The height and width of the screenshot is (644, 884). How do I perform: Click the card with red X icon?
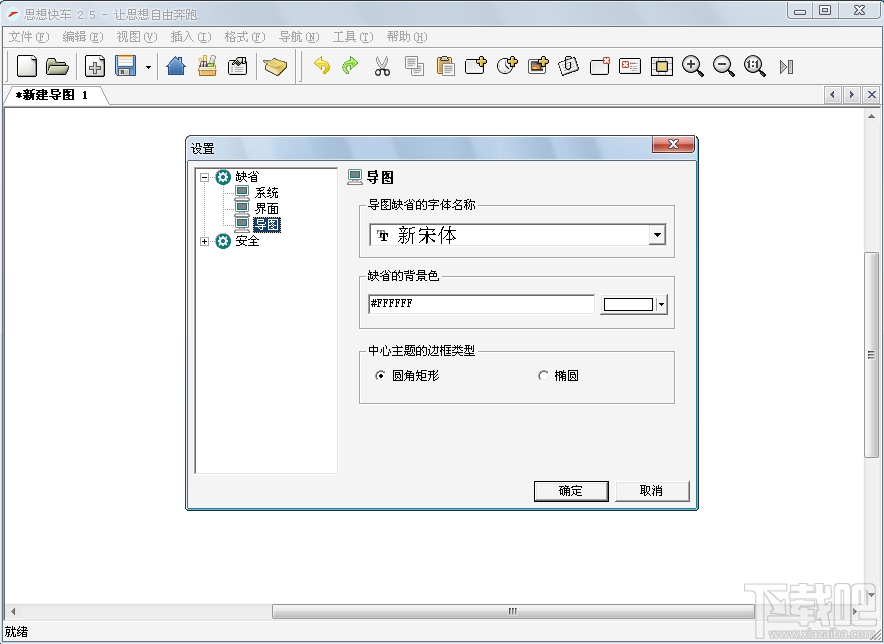pyautogui.click(x=630, y=66)
